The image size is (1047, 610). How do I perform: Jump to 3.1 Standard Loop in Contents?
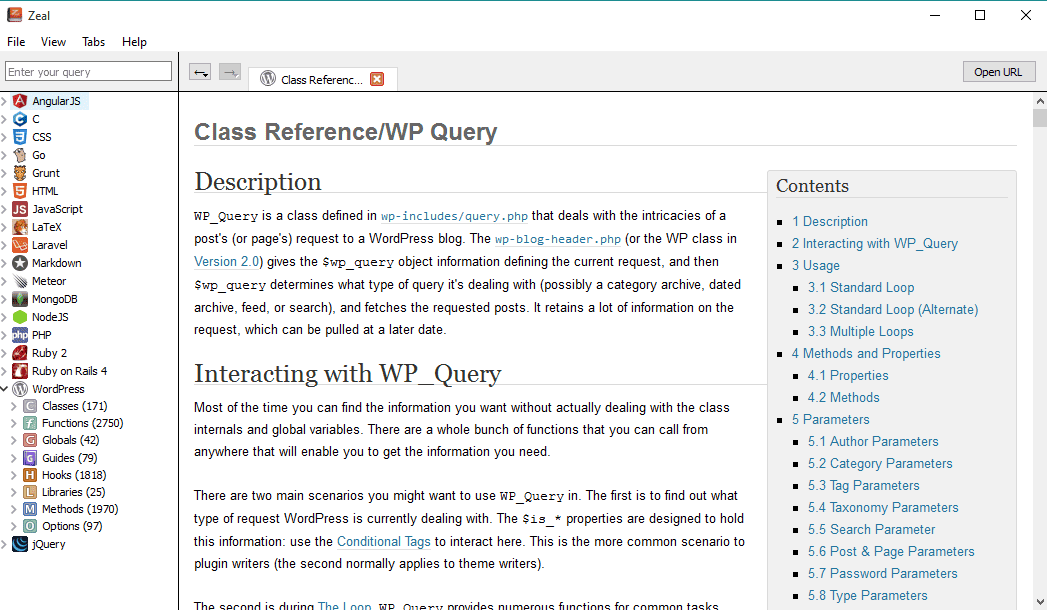coord(861,288)
